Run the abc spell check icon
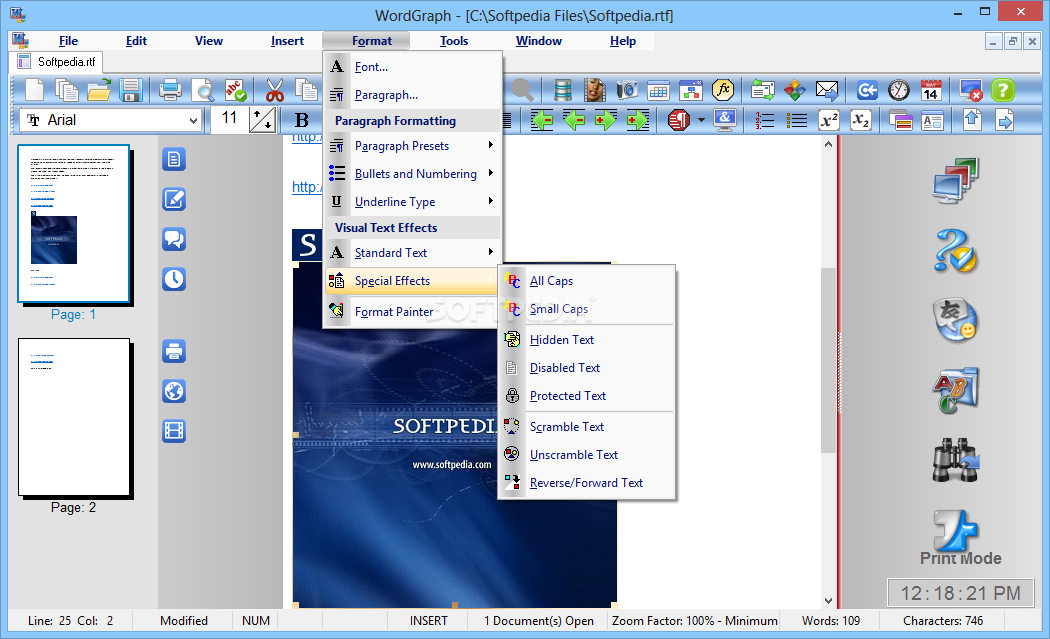1050x639 pixels. click(234, 90)
